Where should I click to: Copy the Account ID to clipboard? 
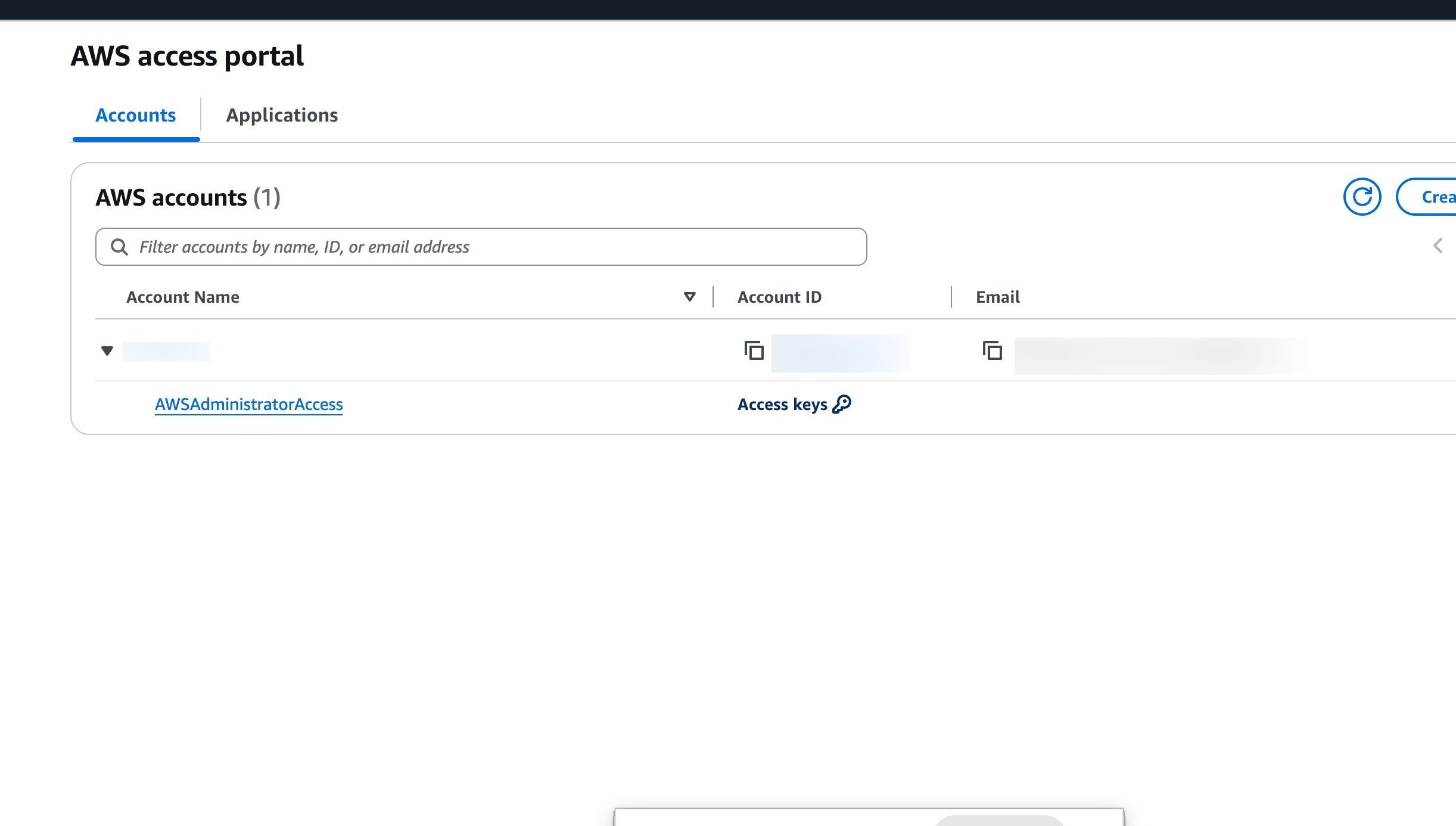coord(754,350)
